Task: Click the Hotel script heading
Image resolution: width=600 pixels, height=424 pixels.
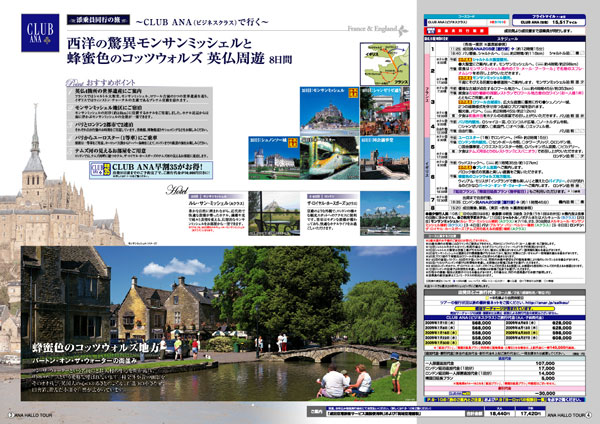Action: (x=177, y=189)
